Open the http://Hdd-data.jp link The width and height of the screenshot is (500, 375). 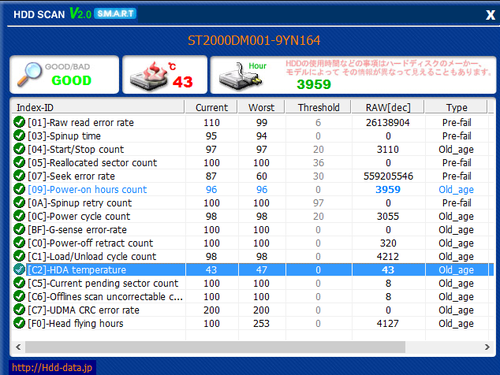[x=52, y=368]
